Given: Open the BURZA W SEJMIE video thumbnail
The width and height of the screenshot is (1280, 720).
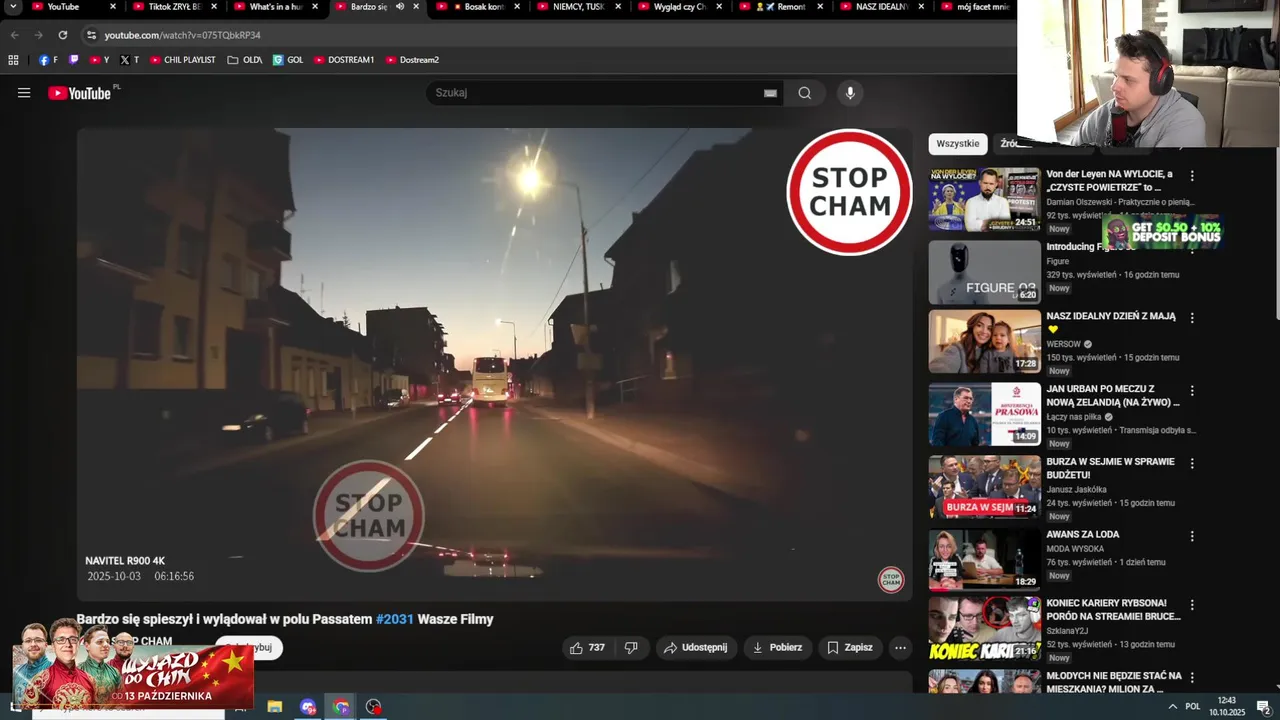Looking at the screenshot, I should (x=985, y=487).
